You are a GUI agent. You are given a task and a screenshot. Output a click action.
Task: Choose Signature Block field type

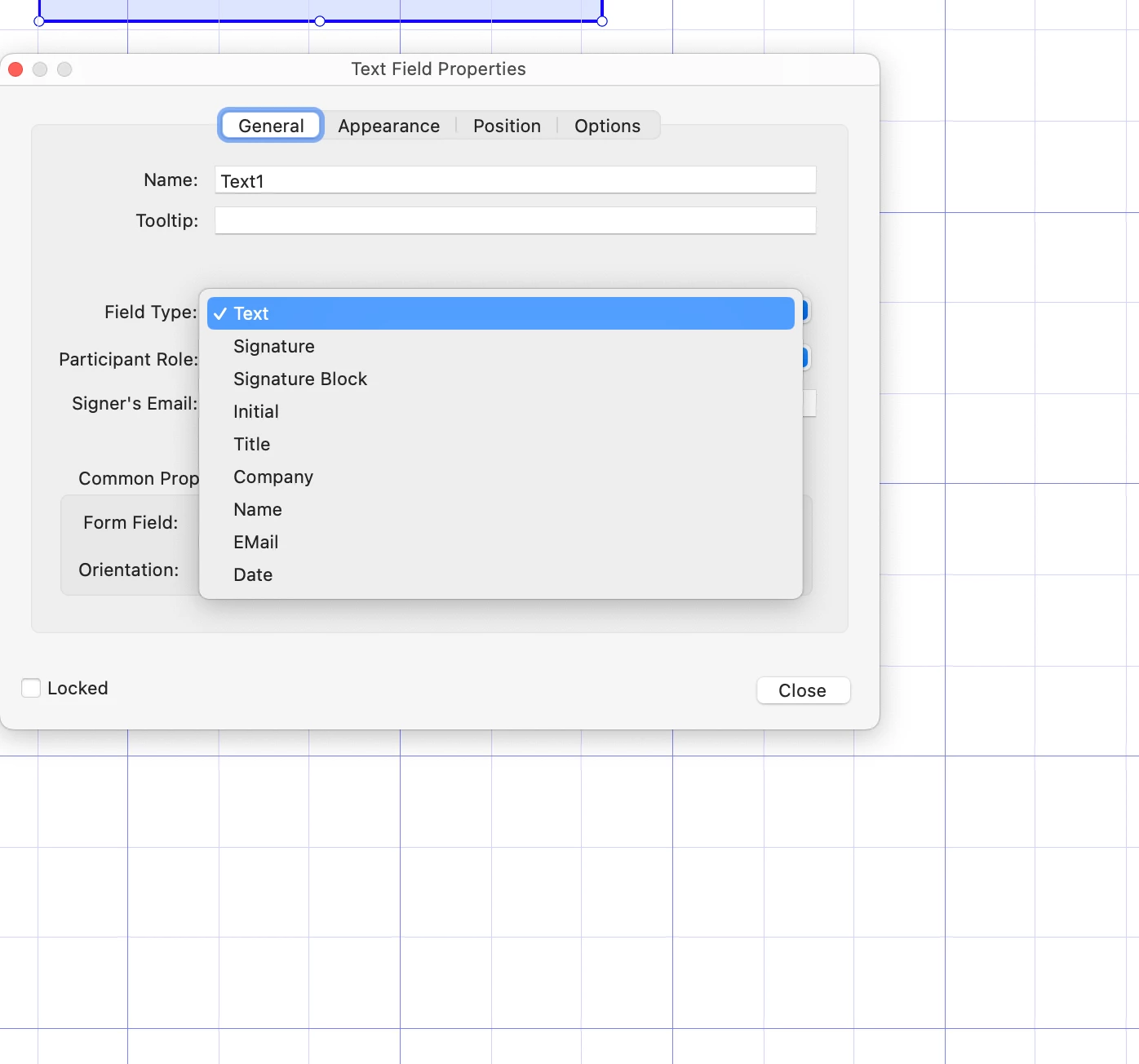point(501,379)
